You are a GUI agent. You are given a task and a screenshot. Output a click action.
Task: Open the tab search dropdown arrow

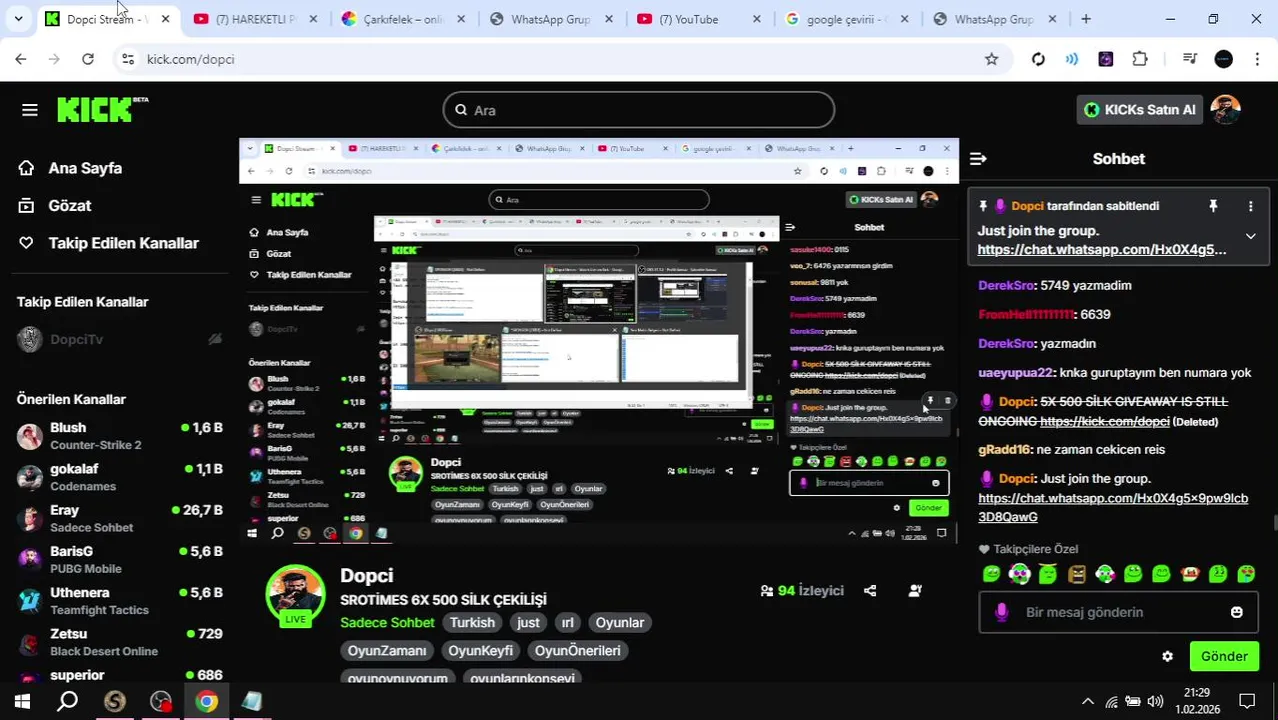[18, 19]
